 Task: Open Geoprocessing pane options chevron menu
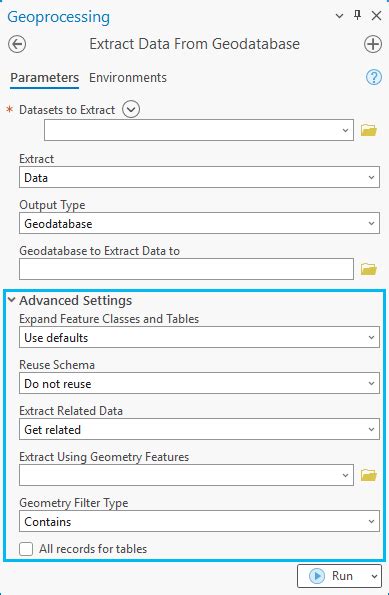pyautogui.click(x=339, y=16)
